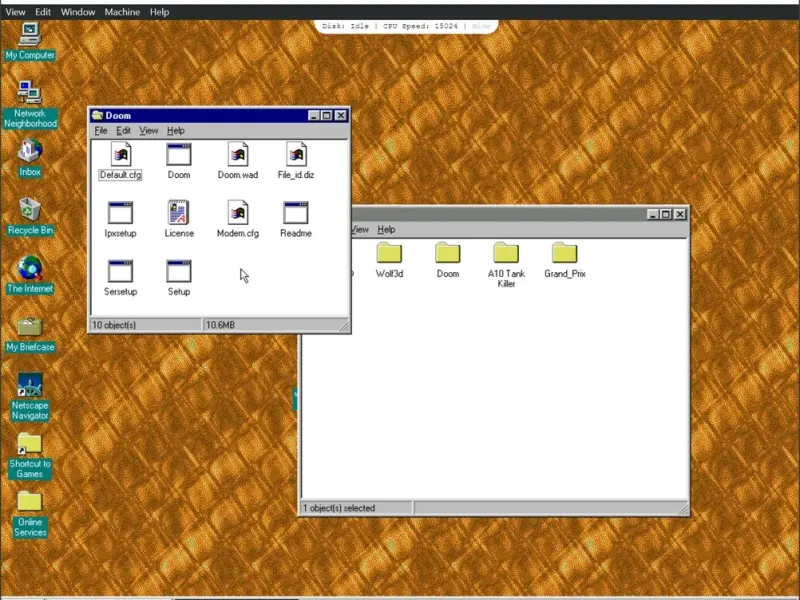Minimize the Doom window
The height and width of the screenshot is (600, 800).
tap(314, 116)
